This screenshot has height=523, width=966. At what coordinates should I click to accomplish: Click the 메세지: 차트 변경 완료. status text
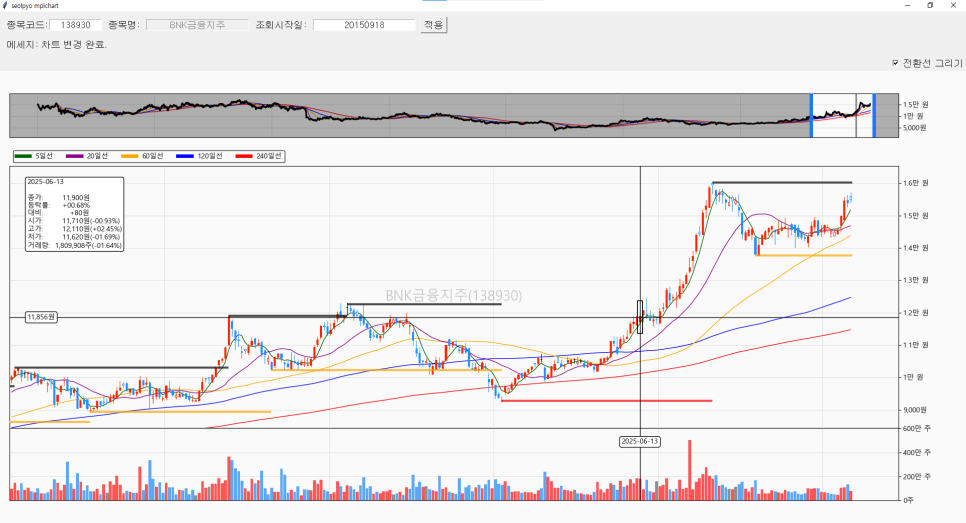click(57, 45)
